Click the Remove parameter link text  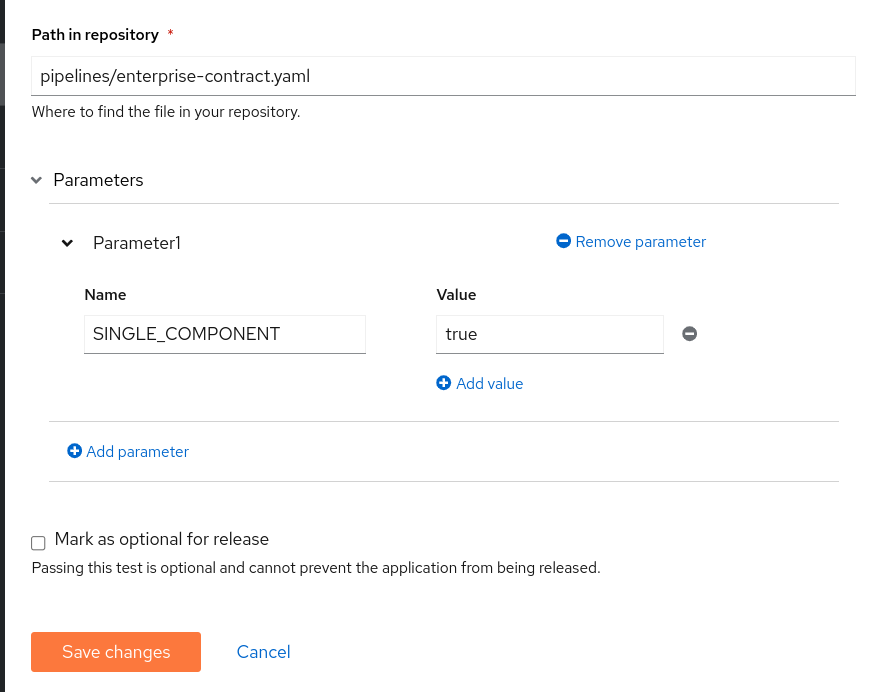click(640, 242)
